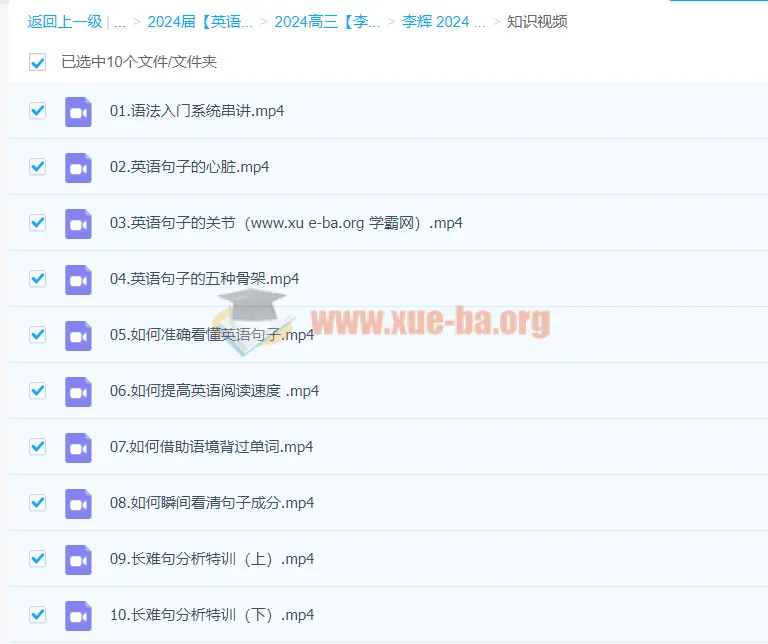Open the collapsed '...' breadcrumb after 返回上一级
The height and width of the screenshot is (644, 768).
pyautogui.click(x=120, y=22)
